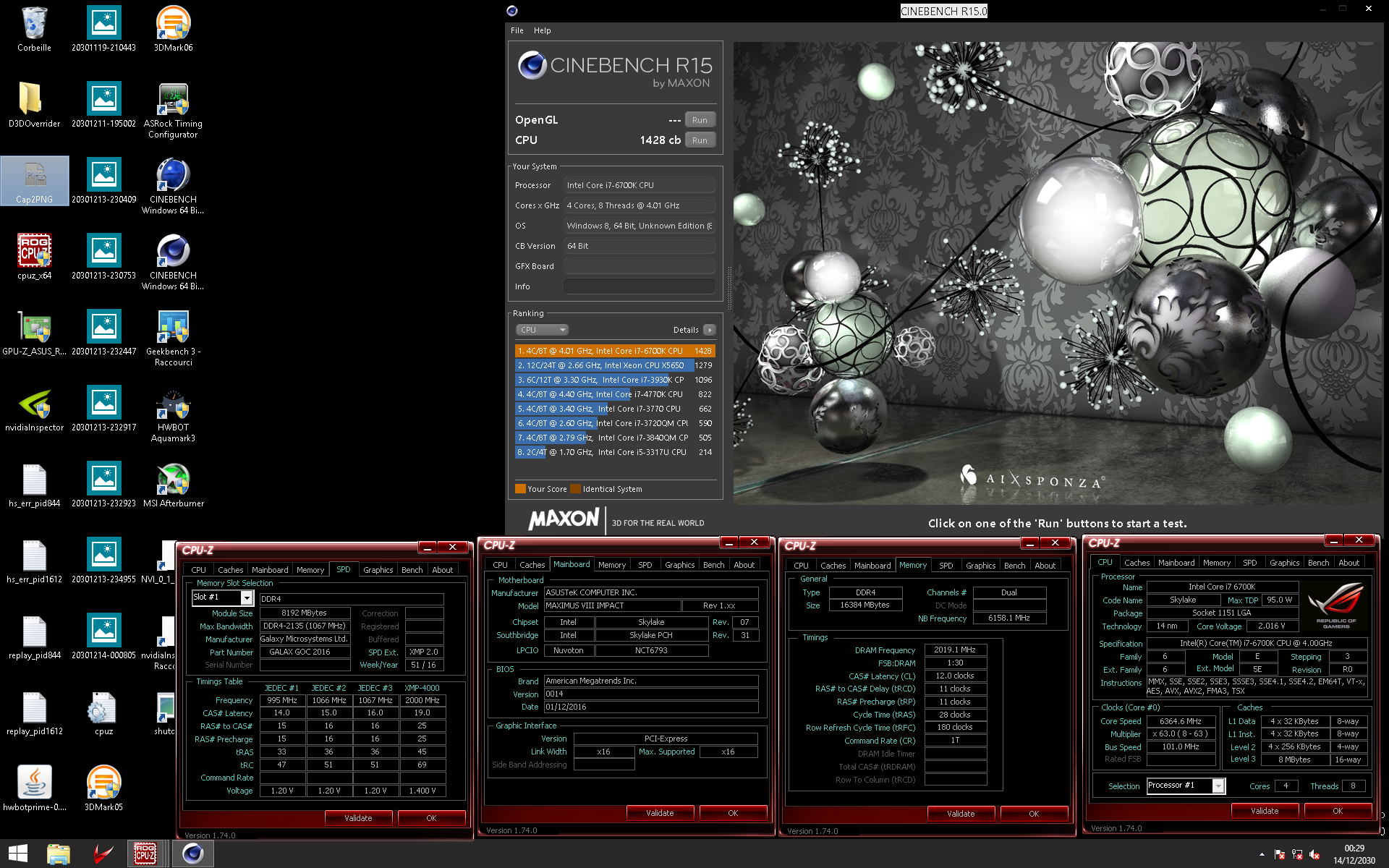Open the CPU ranking type dropdown

[542, 330]
